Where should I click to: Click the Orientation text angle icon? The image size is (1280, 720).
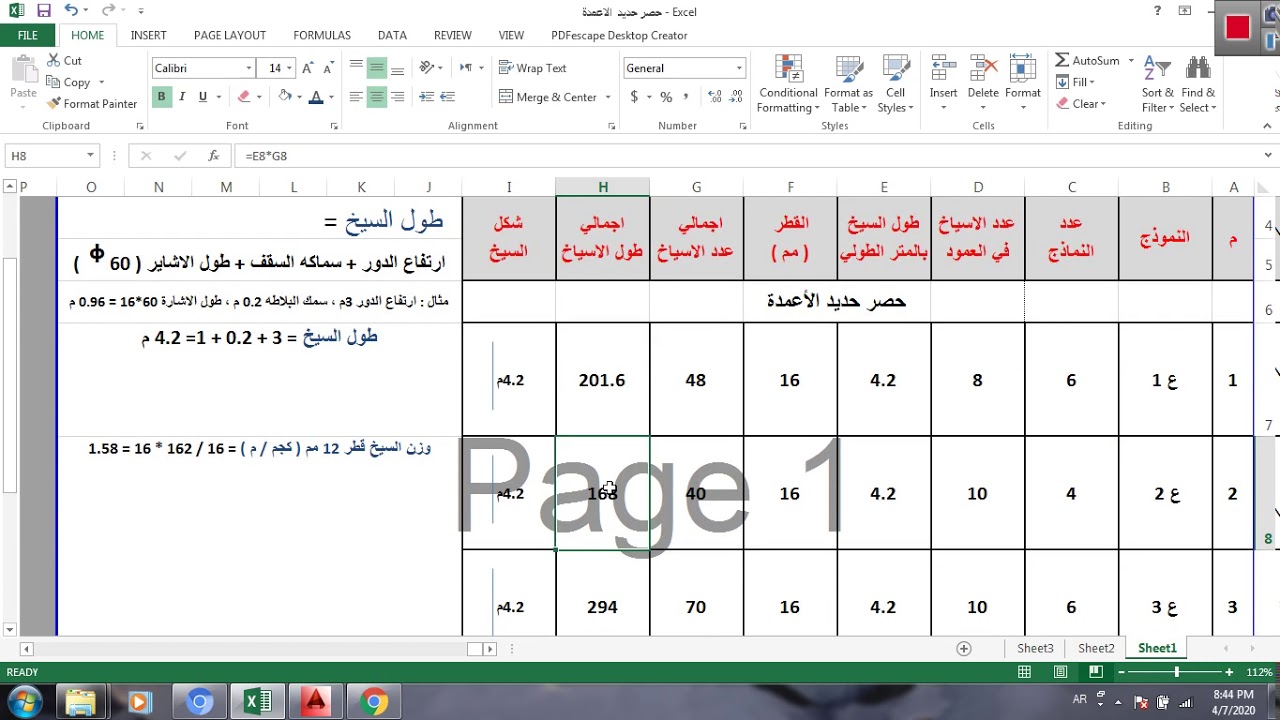[x=427, y=68]
